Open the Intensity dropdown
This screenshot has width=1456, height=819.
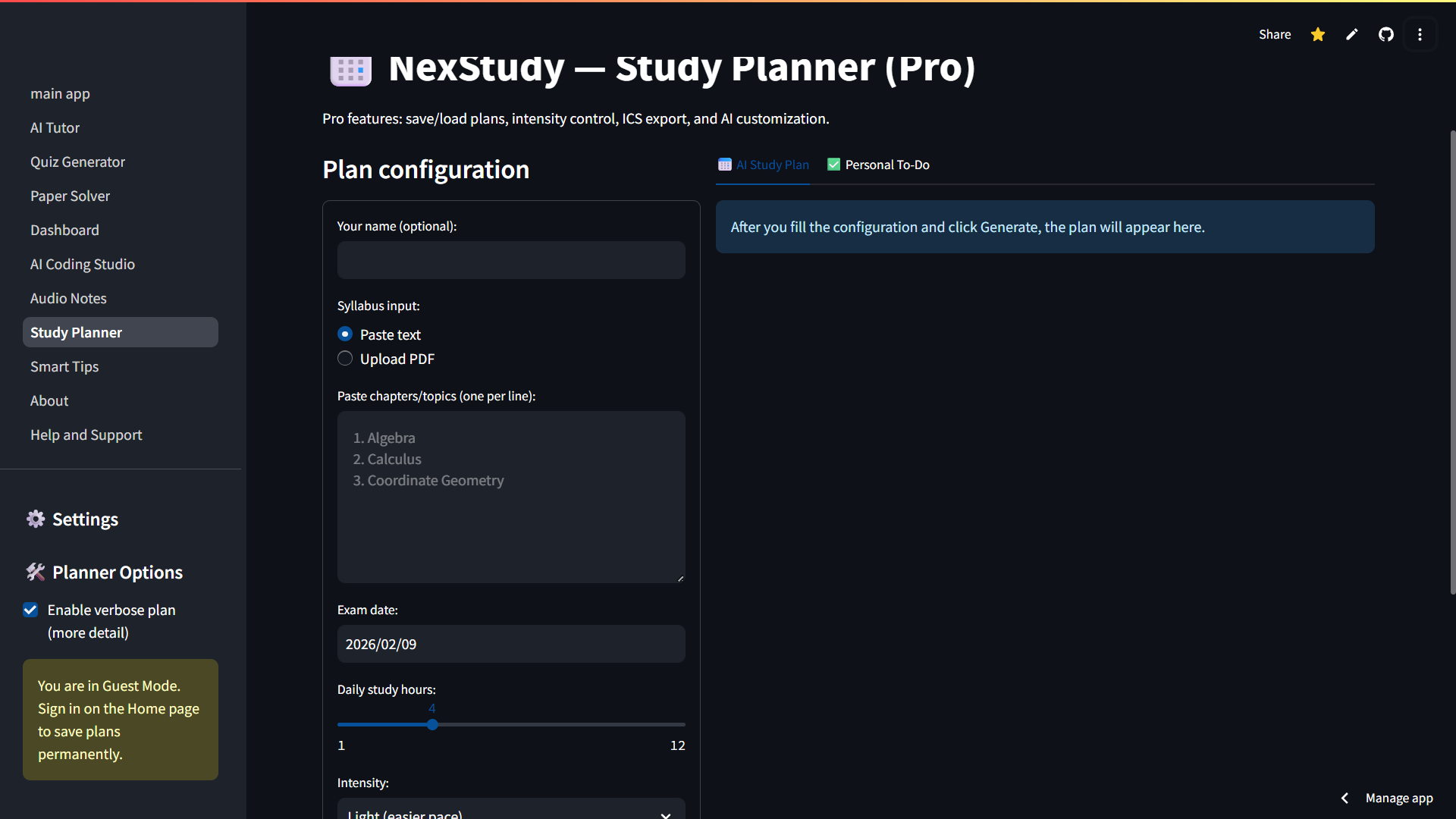pos(511,811)
